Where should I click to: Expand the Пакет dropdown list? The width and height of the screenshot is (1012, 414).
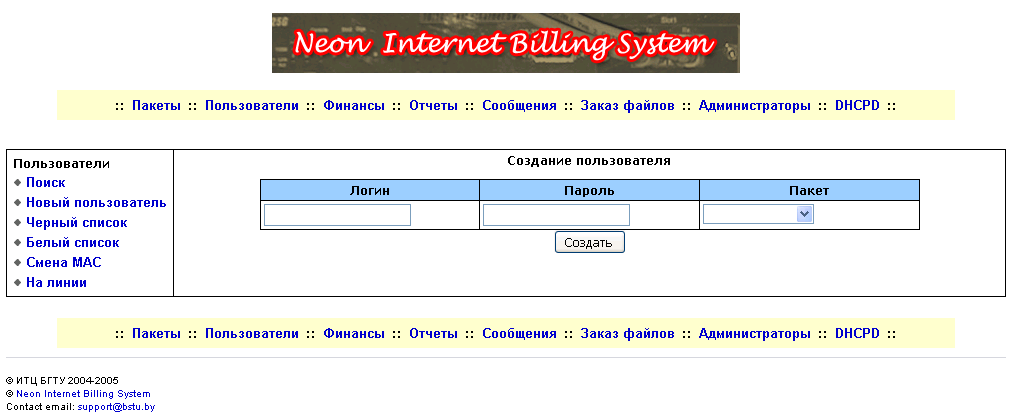pyautogui.click(x=758, y=214)
